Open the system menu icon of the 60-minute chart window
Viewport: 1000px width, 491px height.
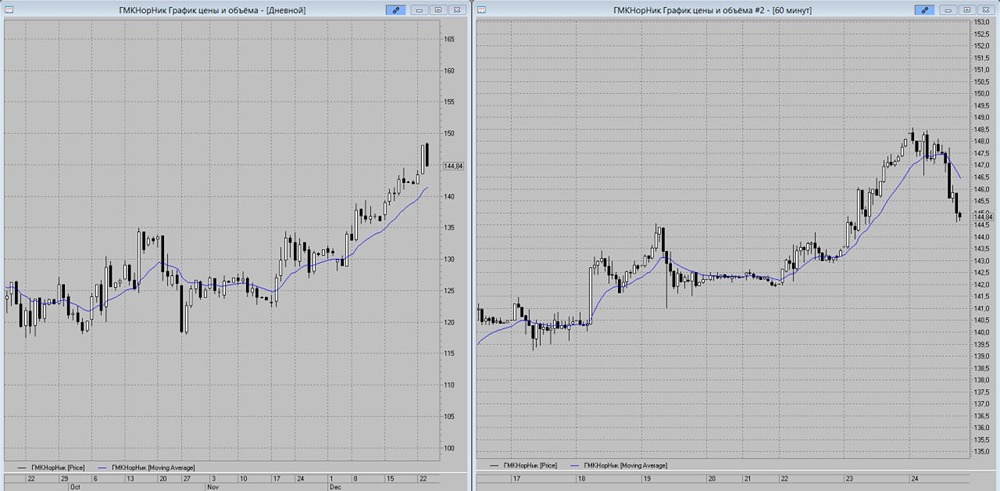tap(482, 10)
